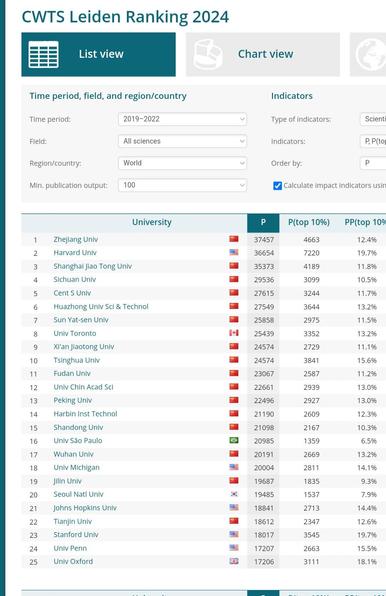Open Cent S Univ link
386x596 pixels.
72,293
